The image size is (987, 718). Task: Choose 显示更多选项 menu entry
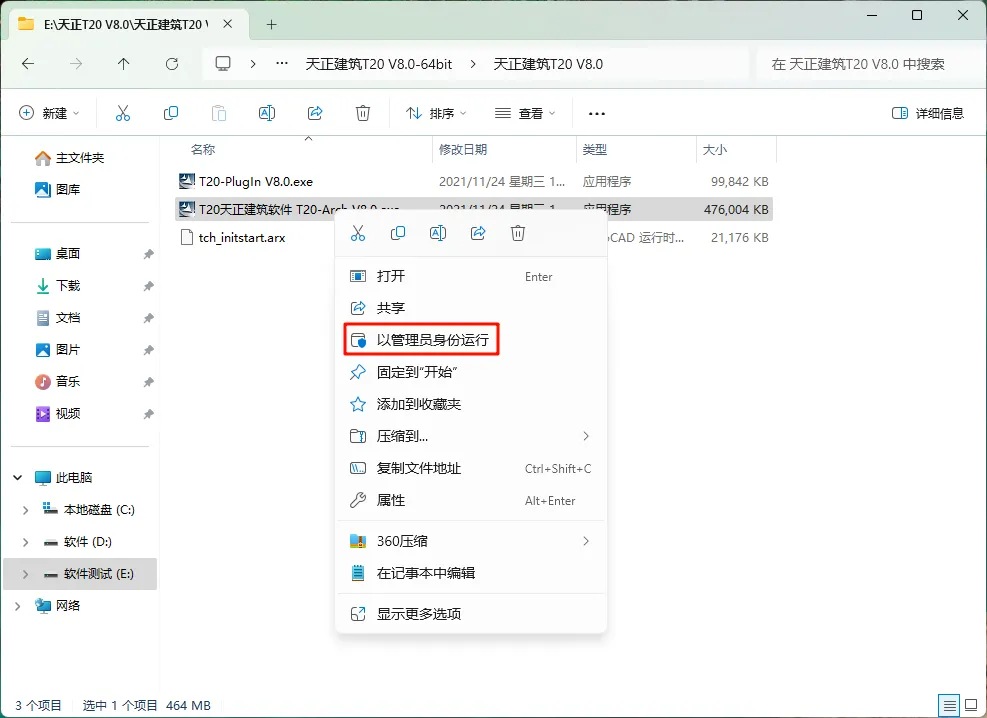[x=471, y=614]
